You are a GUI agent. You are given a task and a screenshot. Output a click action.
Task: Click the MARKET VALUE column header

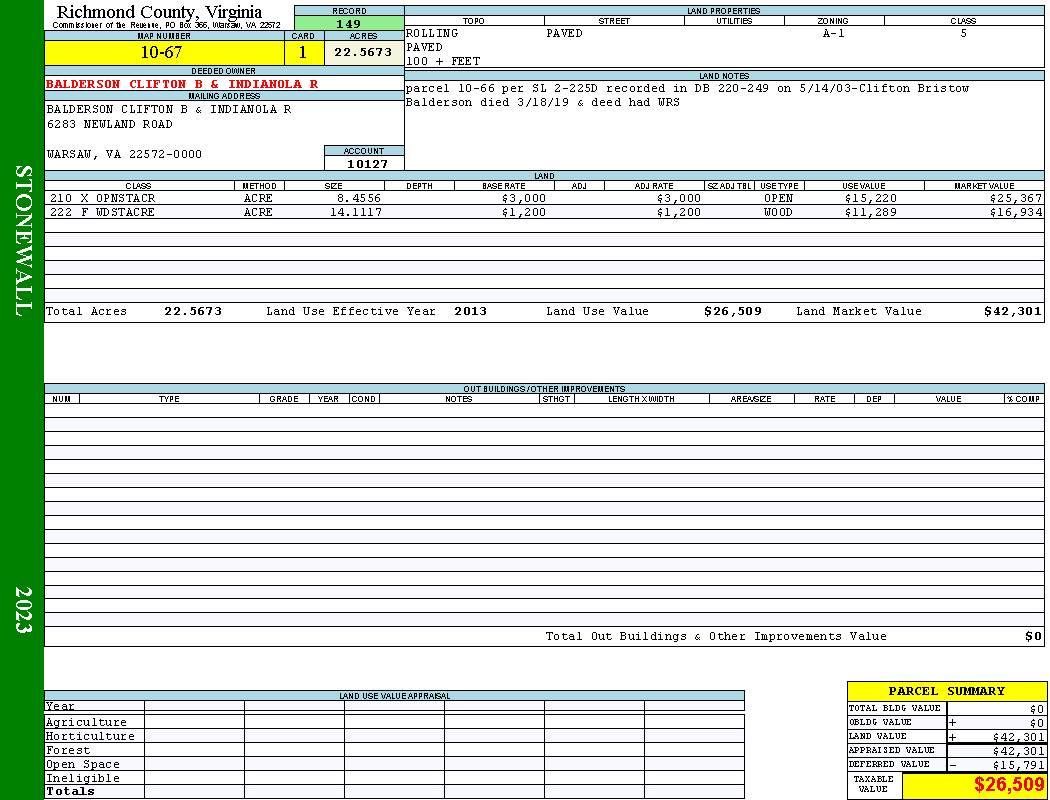coord(984,186)
